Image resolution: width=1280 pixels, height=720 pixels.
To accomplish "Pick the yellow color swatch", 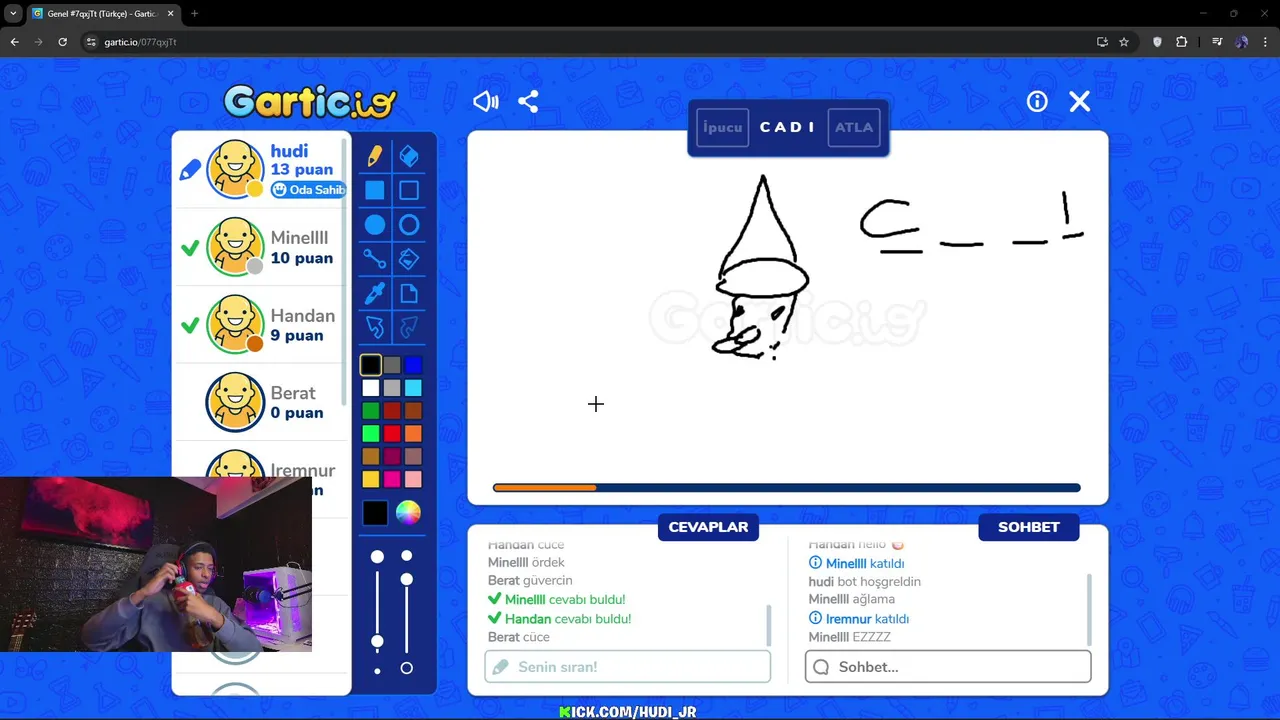I will click(x=371, y=480).
